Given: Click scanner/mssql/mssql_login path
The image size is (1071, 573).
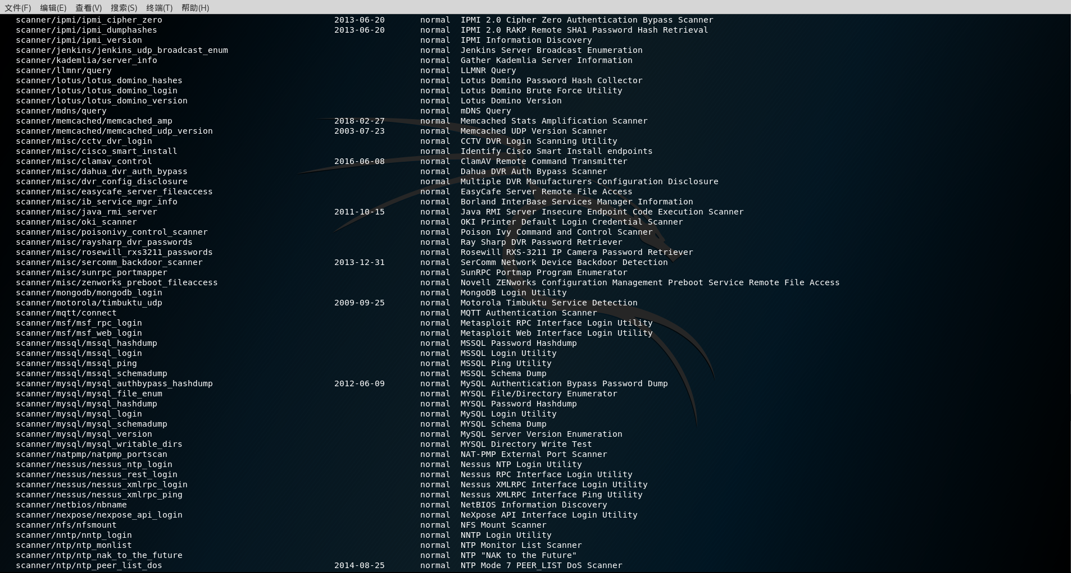Looking at the screenshot, I should point(79,353).
